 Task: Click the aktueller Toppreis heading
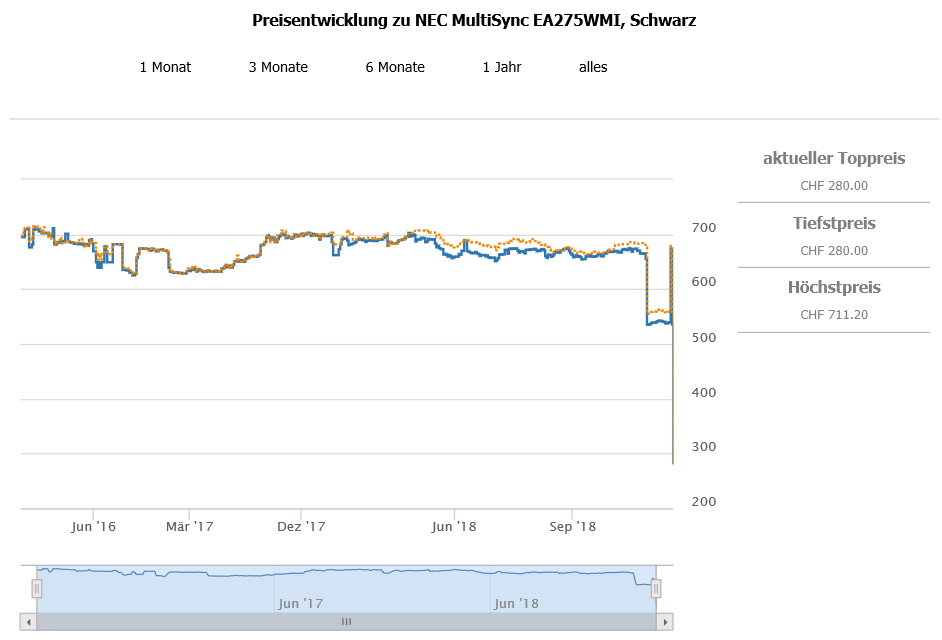tap(834, 158)
